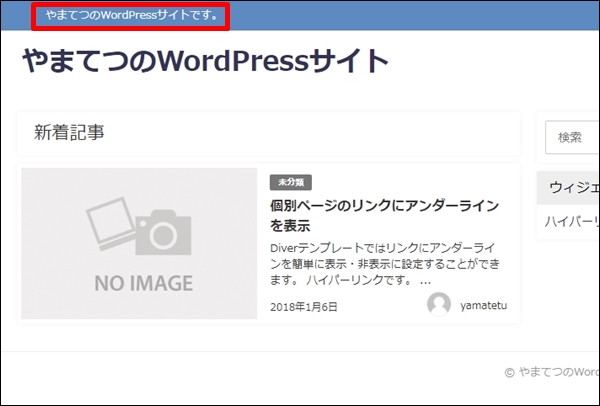600x406 pixels.
Task: Open the NO IMAGE post thumbnail
Action: pyautogui.click(x=139, y=243)
